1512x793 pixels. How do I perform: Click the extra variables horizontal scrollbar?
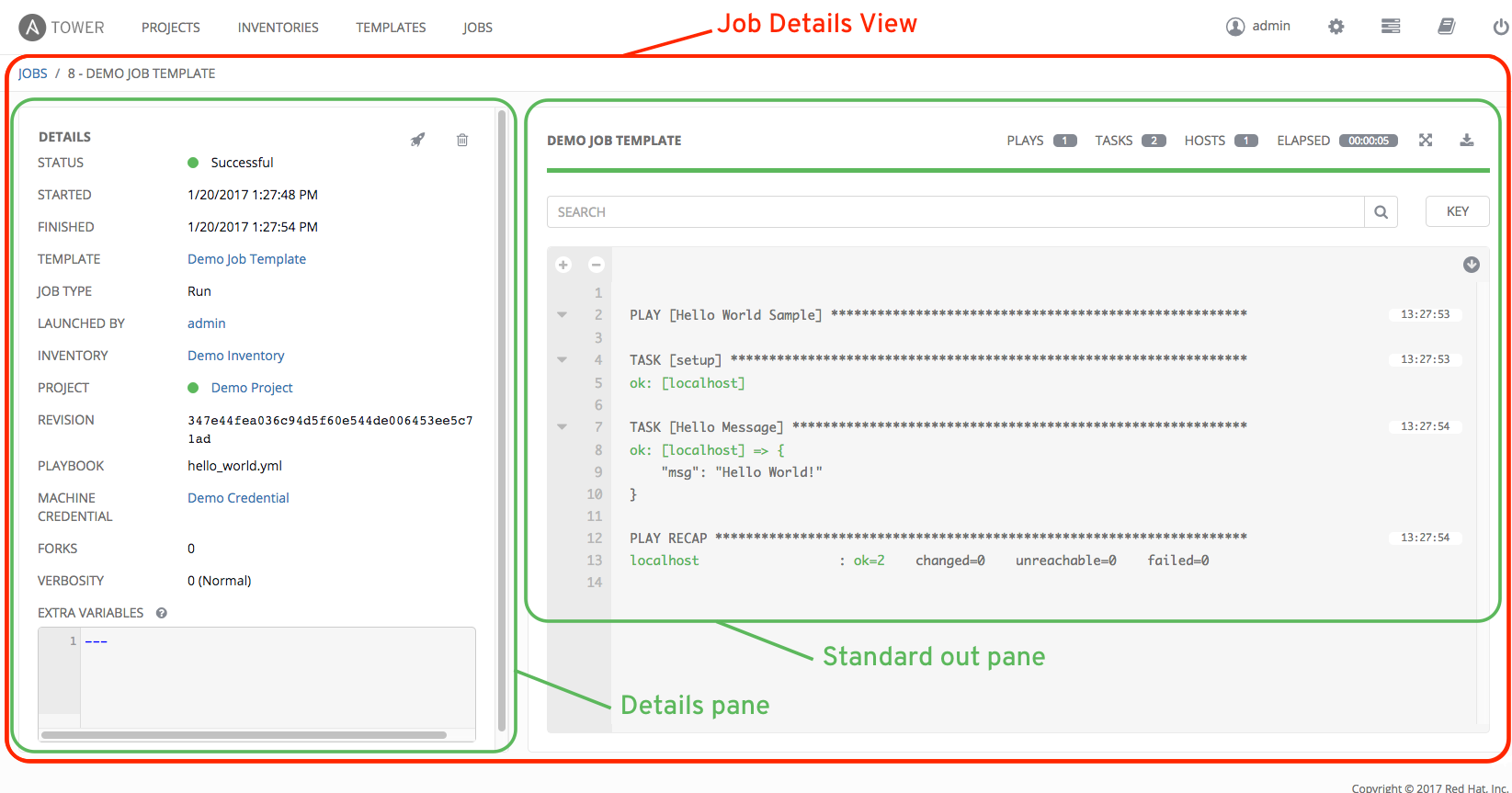click(x=244, y=735)
